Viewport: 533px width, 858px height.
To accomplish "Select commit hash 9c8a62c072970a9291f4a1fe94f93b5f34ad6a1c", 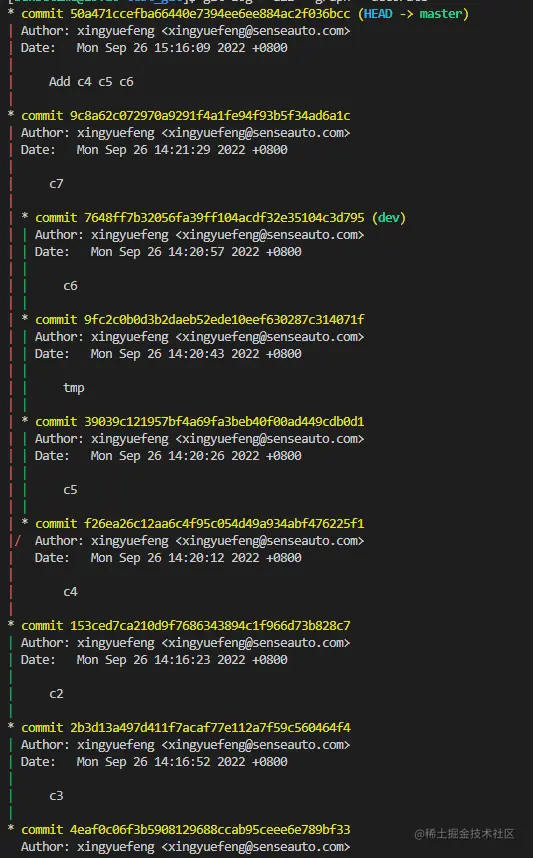I will pos(210,115).
